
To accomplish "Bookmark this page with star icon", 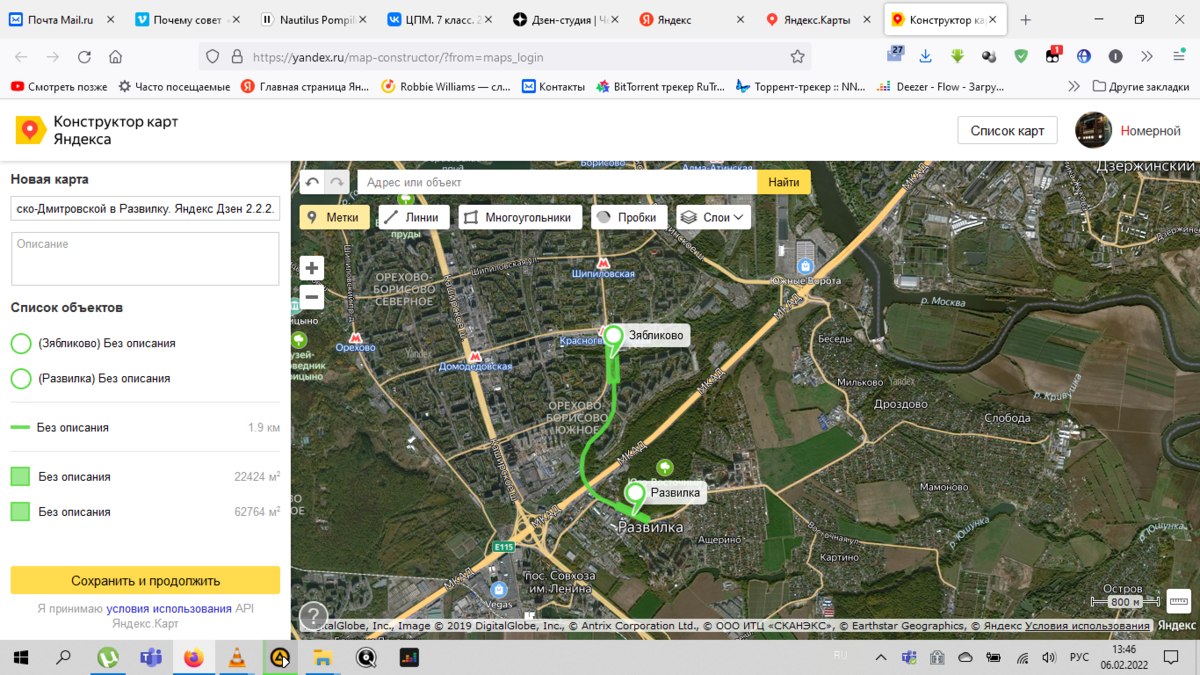I will [x=797, y=57].
